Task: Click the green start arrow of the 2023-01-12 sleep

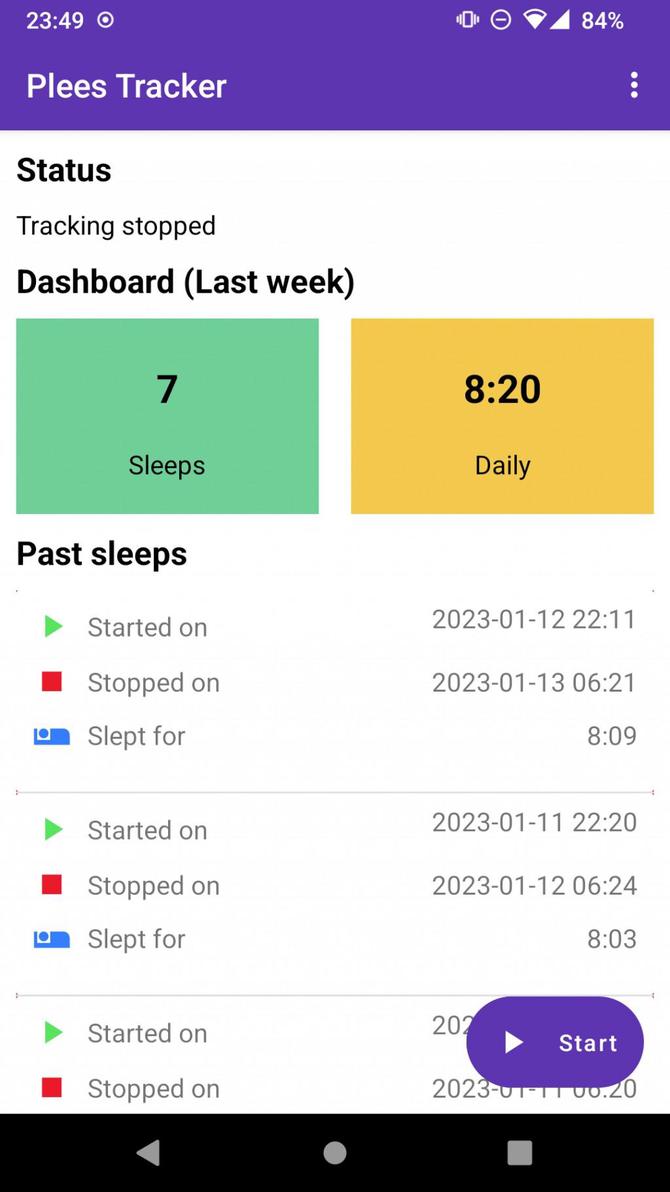Action: coord(51,626)
